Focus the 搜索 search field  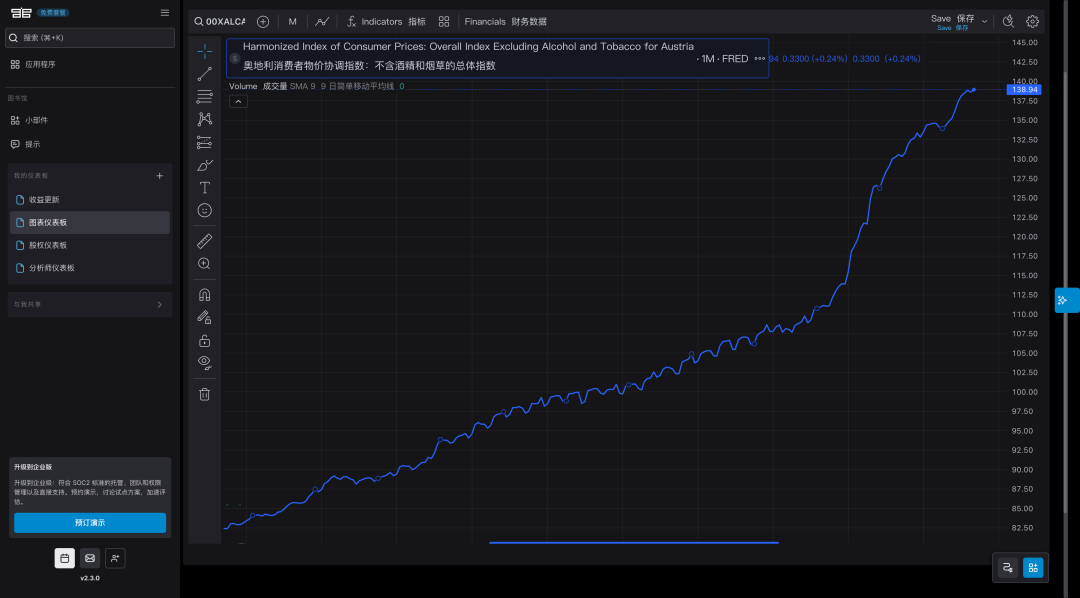tap(90, 38)
